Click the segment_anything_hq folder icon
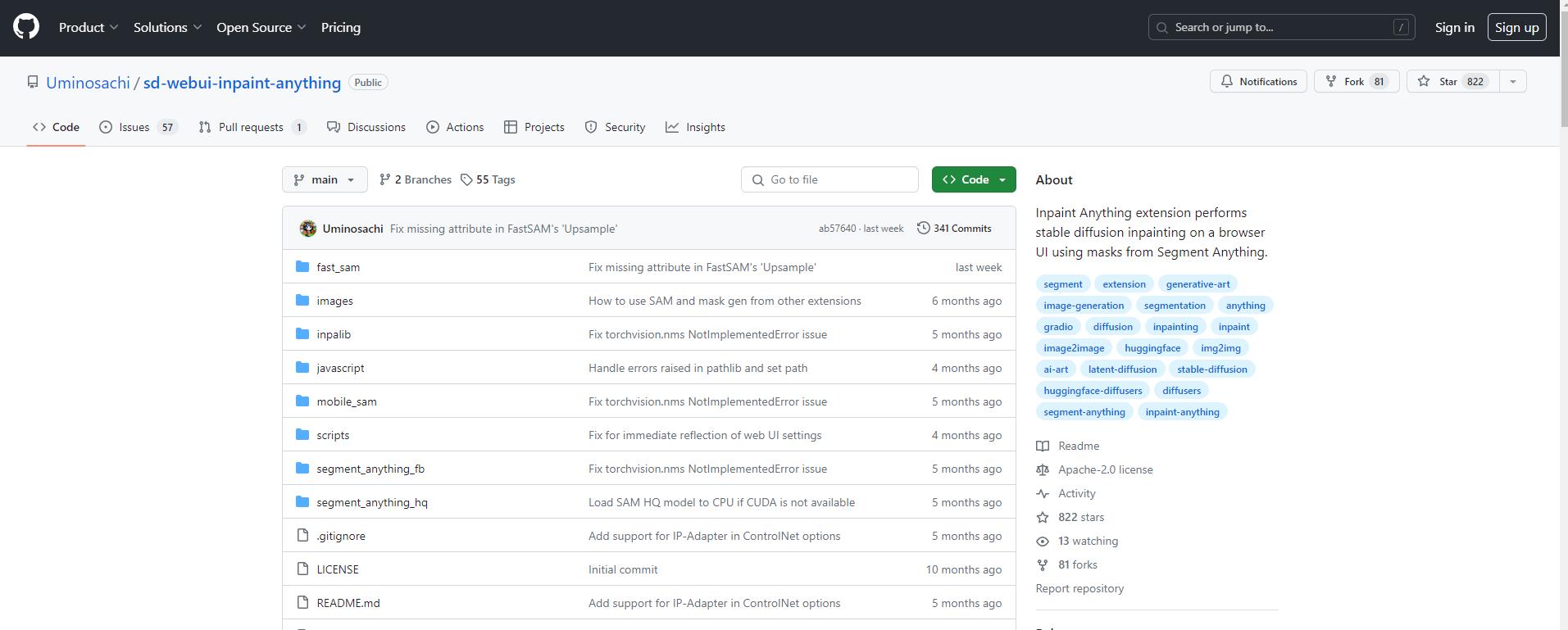The image size is (1568, 630). point(302,501)
